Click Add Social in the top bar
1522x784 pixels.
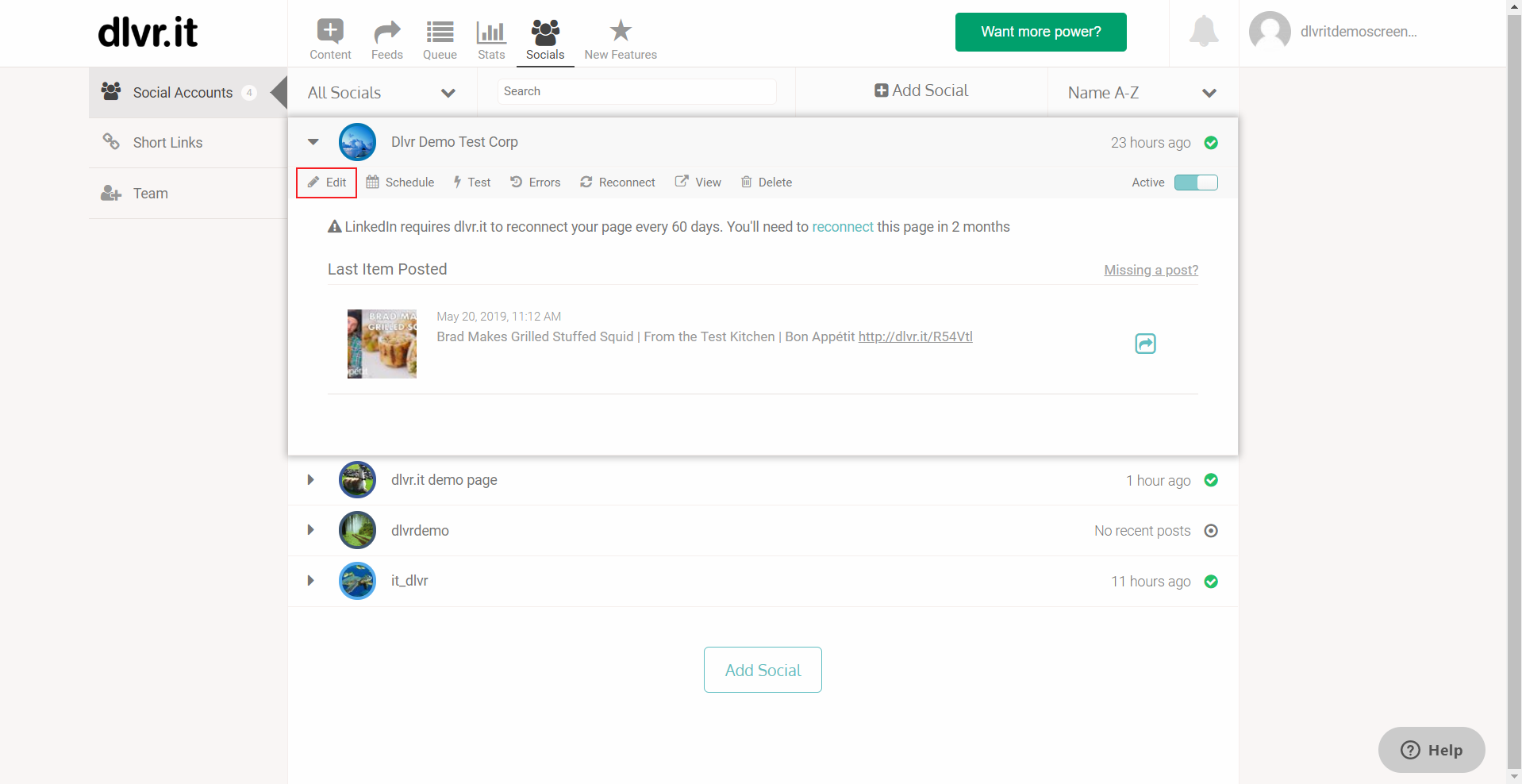(921, 90)
